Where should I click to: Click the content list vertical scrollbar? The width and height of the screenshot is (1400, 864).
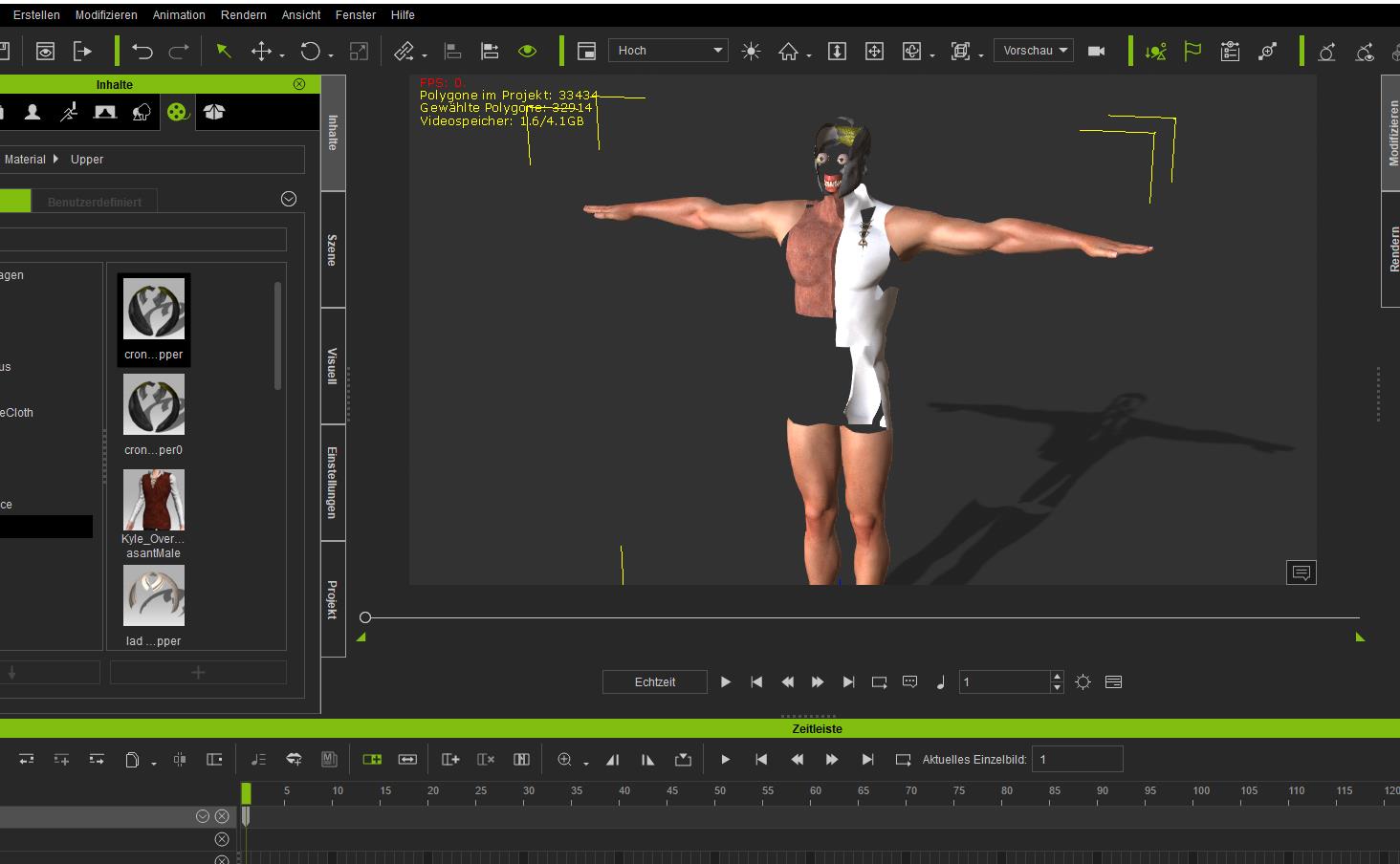pos(278,335)
